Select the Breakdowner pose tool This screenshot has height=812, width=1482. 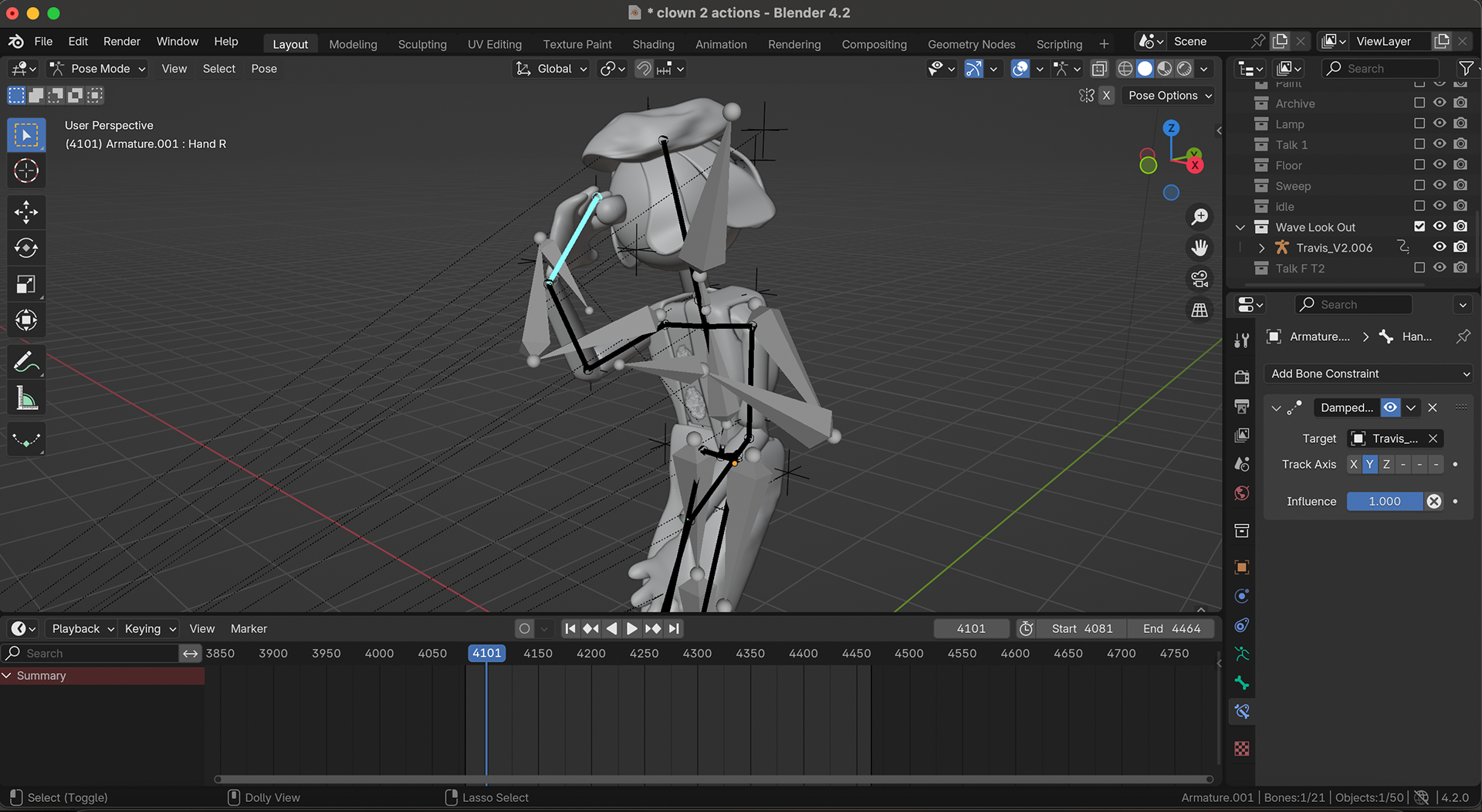tap(26, 440)
